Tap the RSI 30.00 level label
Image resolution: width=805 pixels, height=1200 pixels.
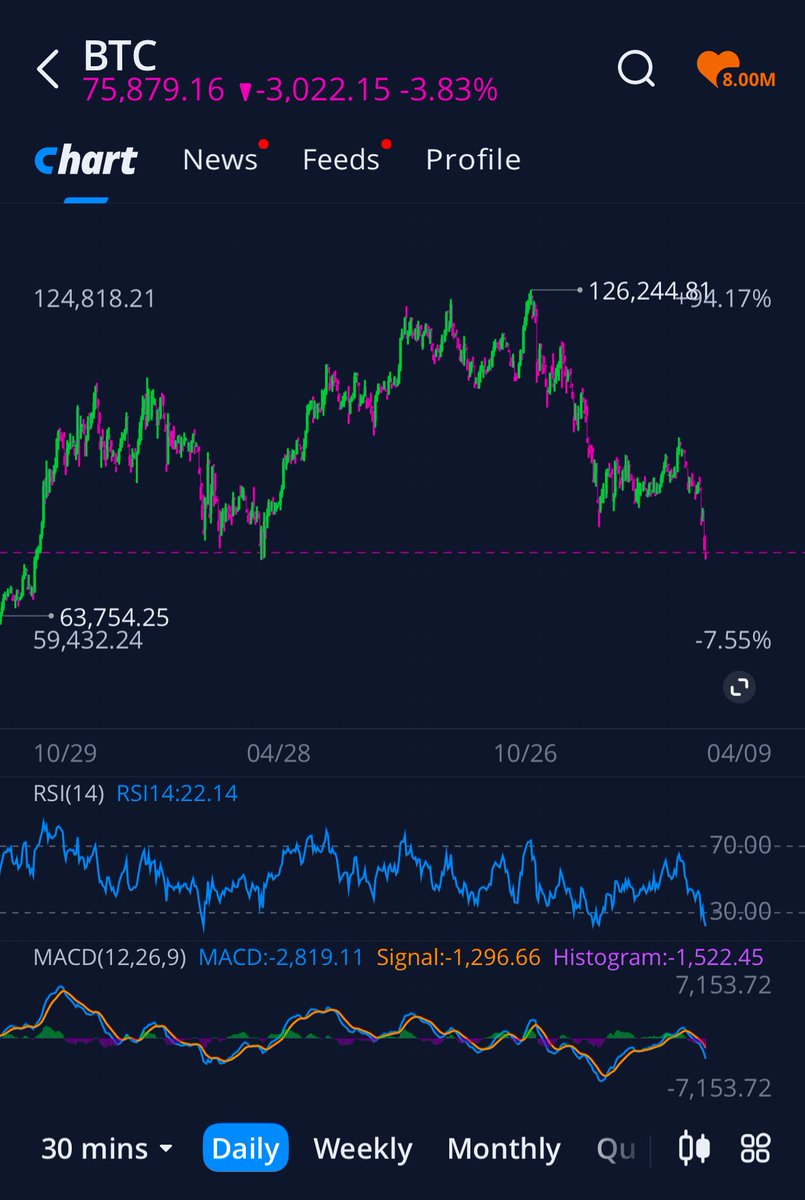pos(741,911)
